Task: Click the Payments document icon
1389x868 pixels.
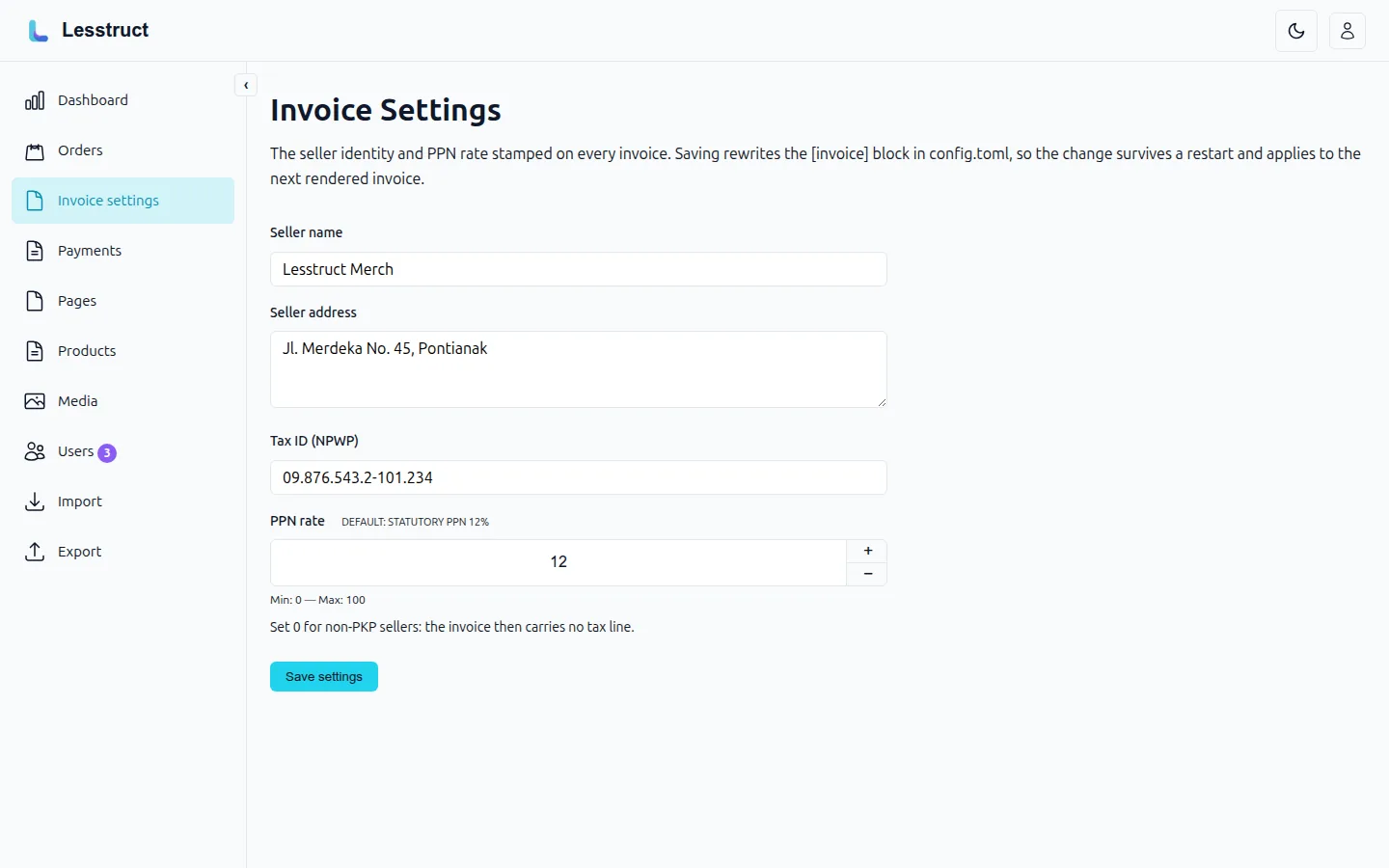Action: pos(35,251)
